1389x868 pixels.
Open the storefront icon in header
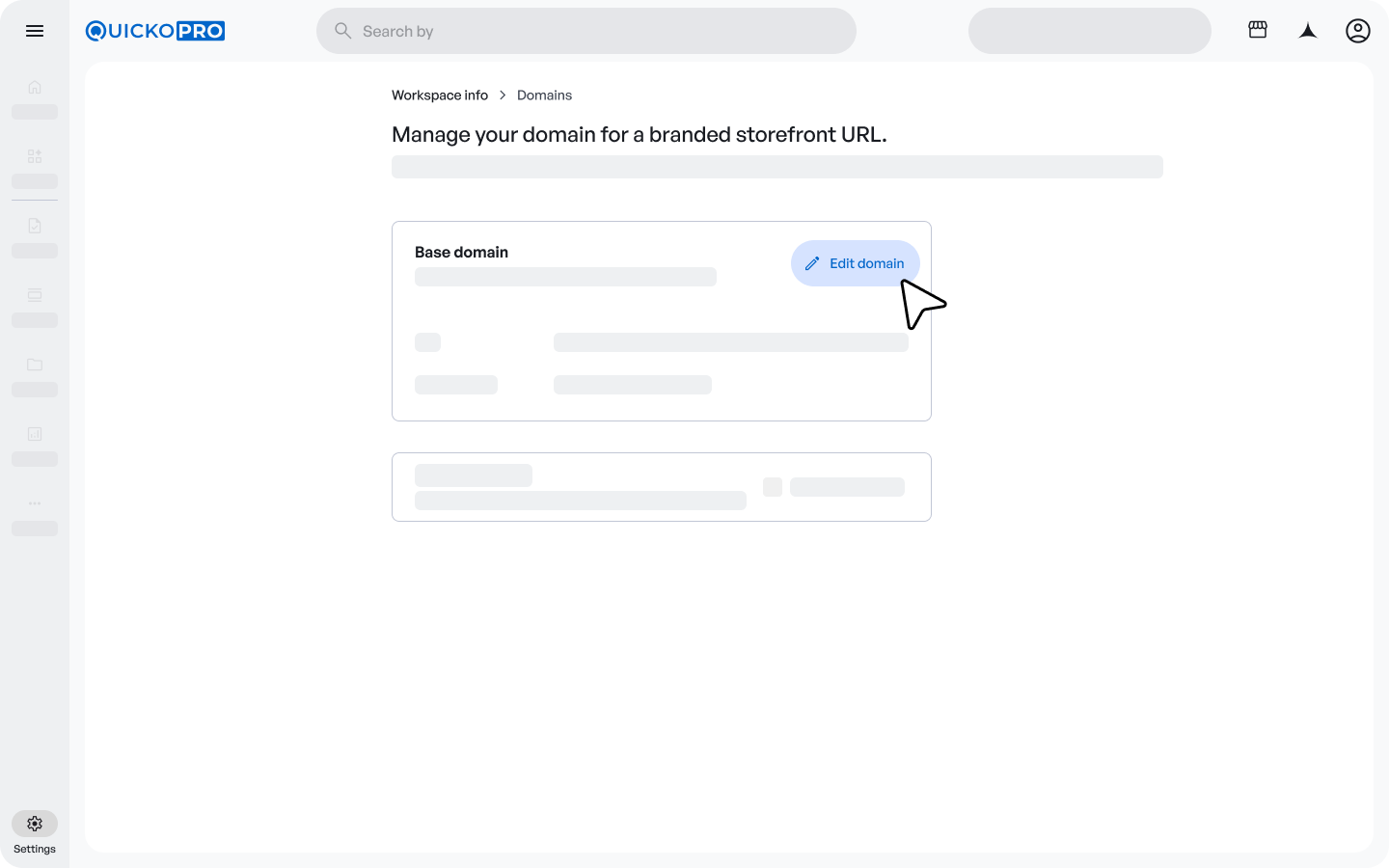click(1258, 30)
